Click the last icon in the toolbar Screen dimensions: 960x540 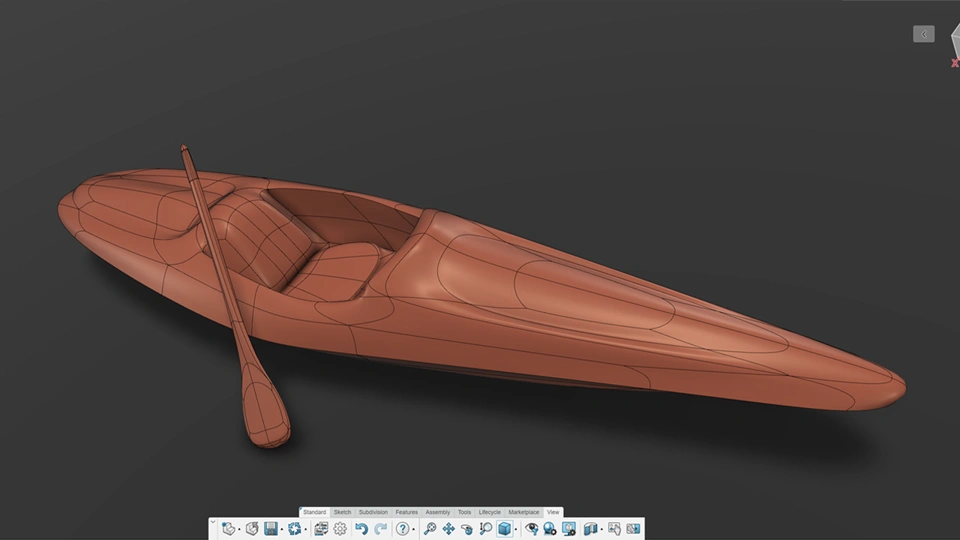(x=633, y=528)
